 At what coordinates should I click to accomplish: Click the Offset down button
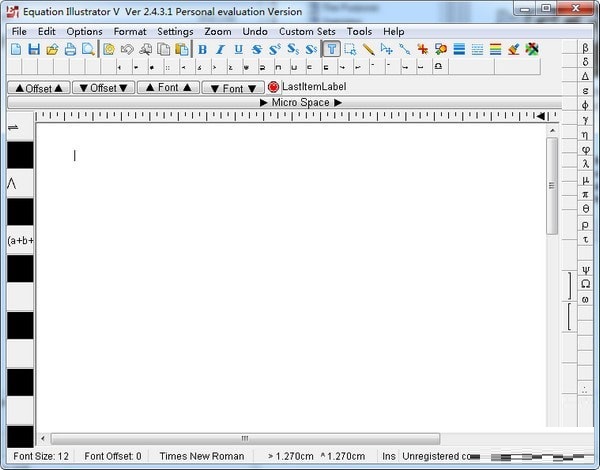[x=103, y=88]
